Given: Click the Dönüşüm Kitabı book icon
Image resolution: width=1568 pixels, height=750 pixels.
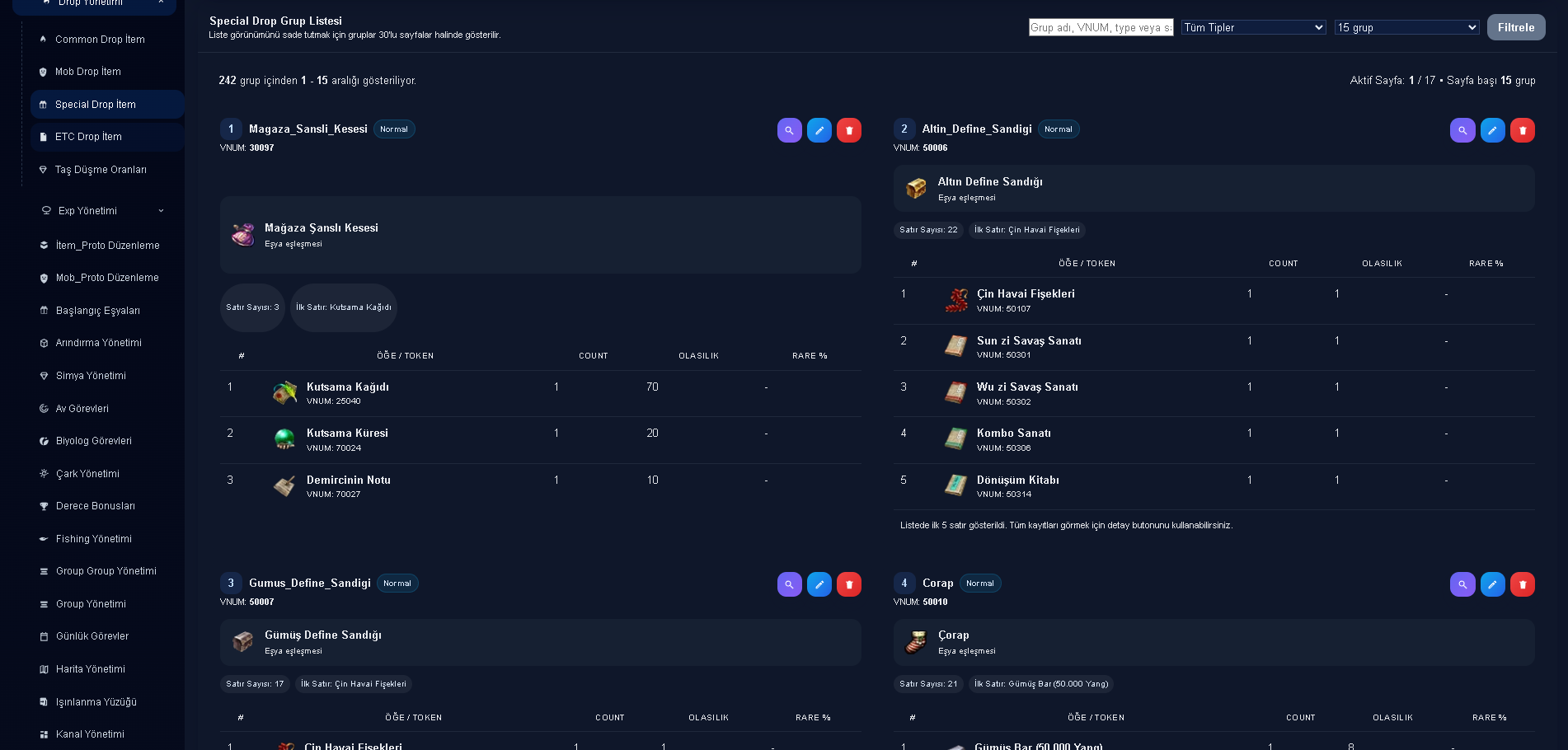Looking at the screenshot, I should (x=955, y=486).
